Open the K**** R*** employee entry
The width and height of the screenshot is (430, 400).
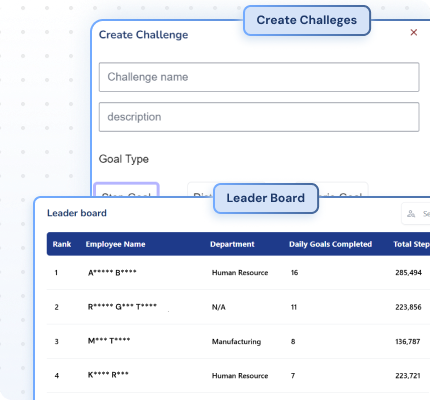tap(108, 375)
